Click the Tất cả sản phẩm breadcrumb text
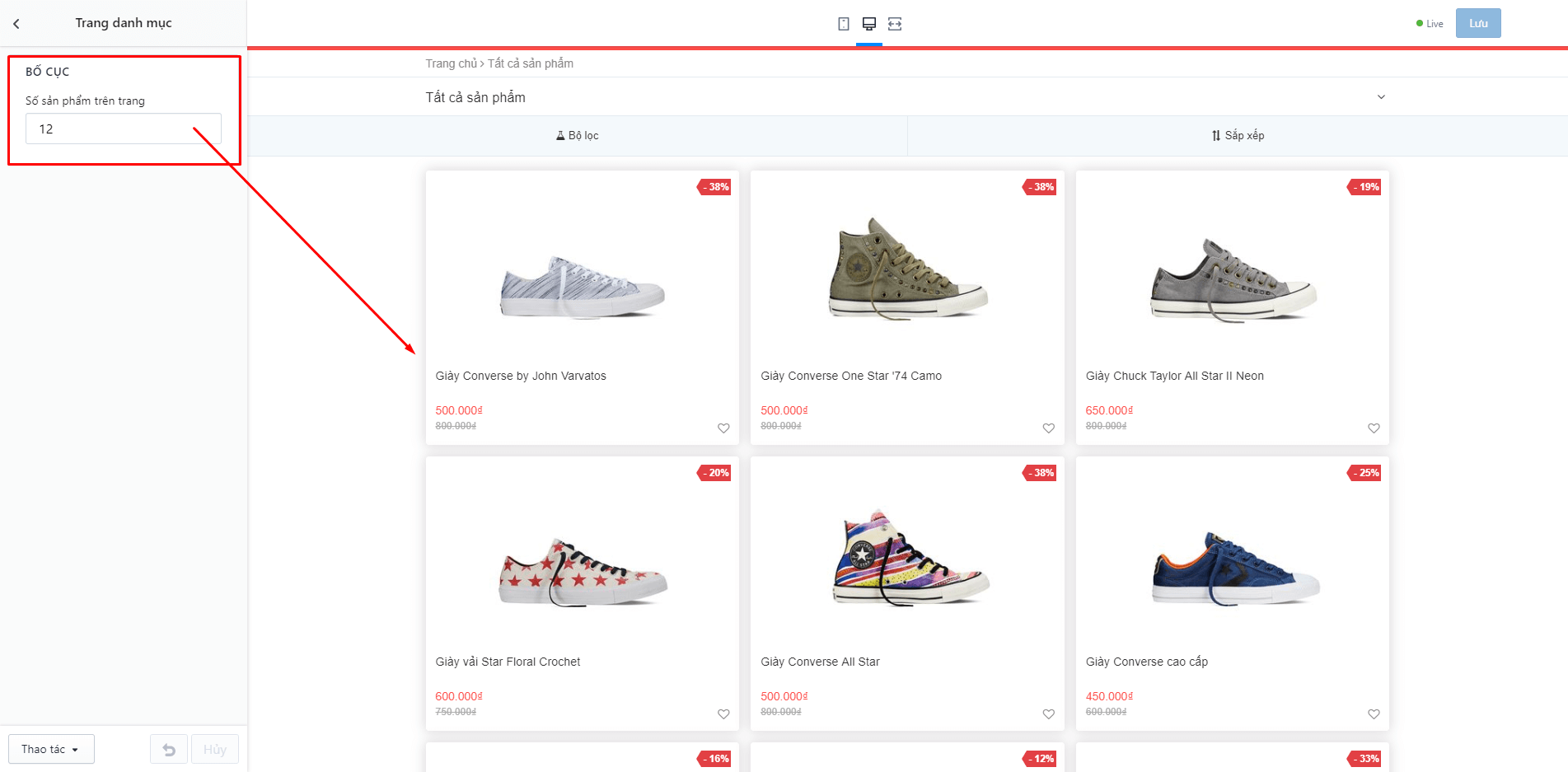 tap(531, 63)
